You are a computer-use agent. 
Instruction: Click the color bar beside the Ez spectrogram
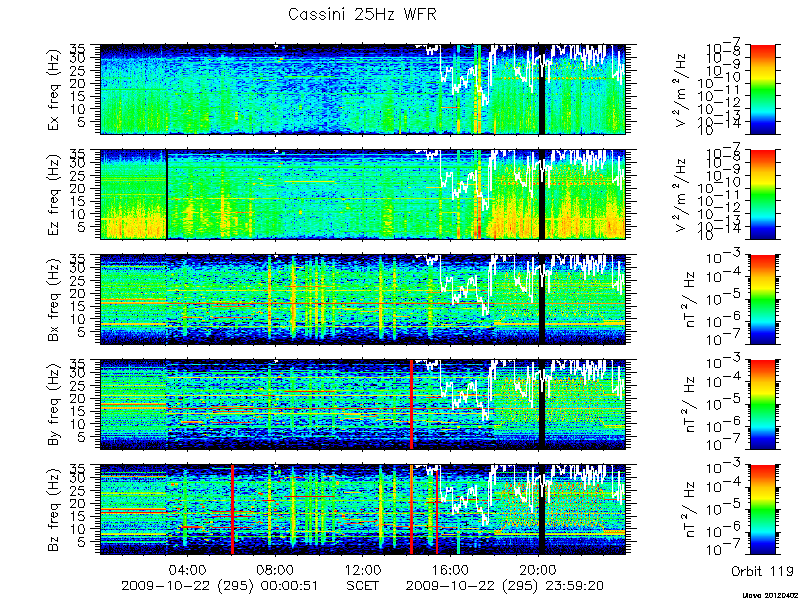click(x=762, y=194)
